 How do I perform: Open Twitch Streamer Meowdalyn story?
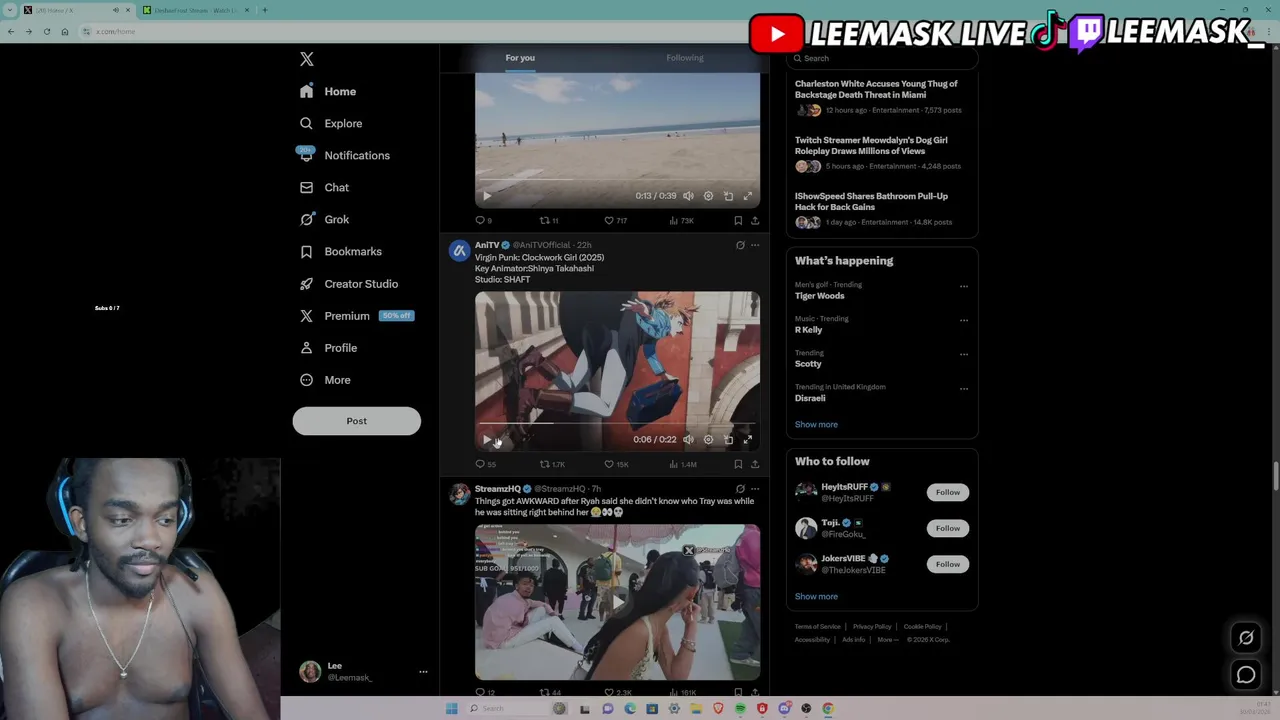pyautogui.click(x=881, y=155)
